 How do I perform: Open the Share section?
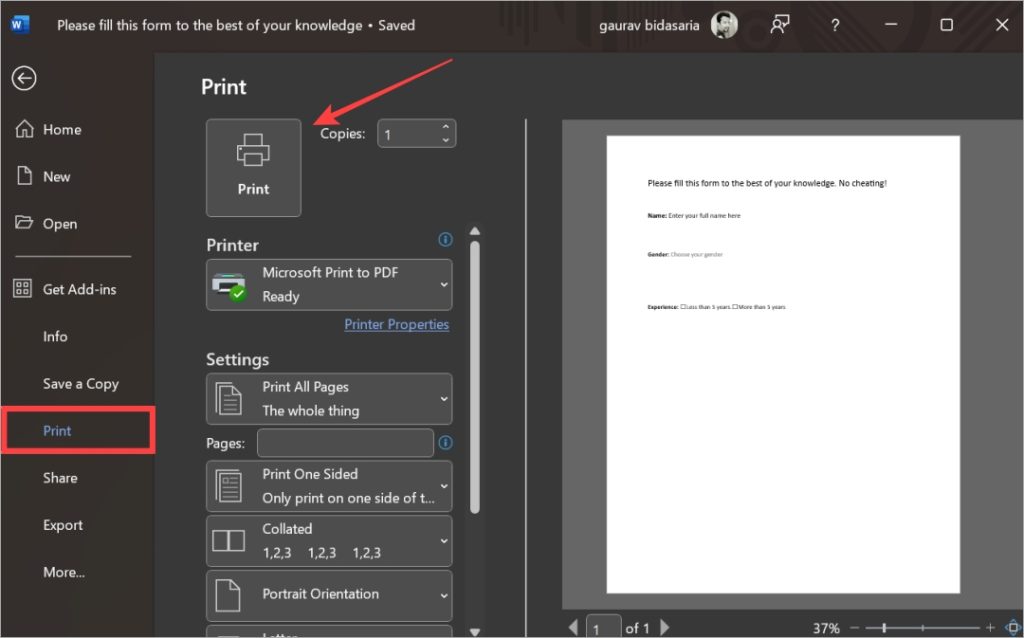60,478
